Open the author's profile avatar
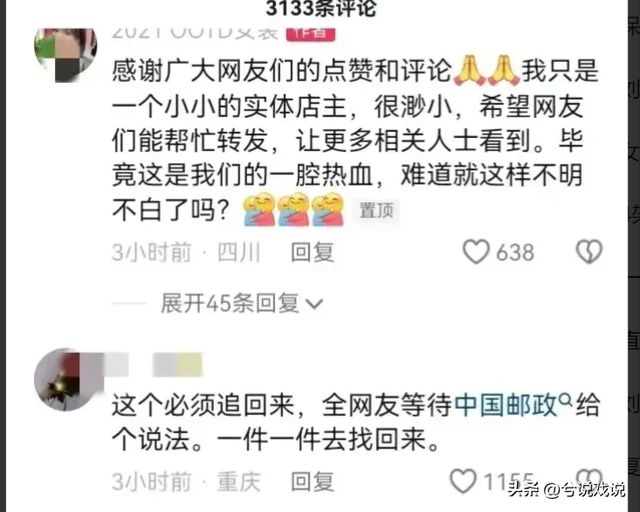640x512 pixels. coord(65,53)
